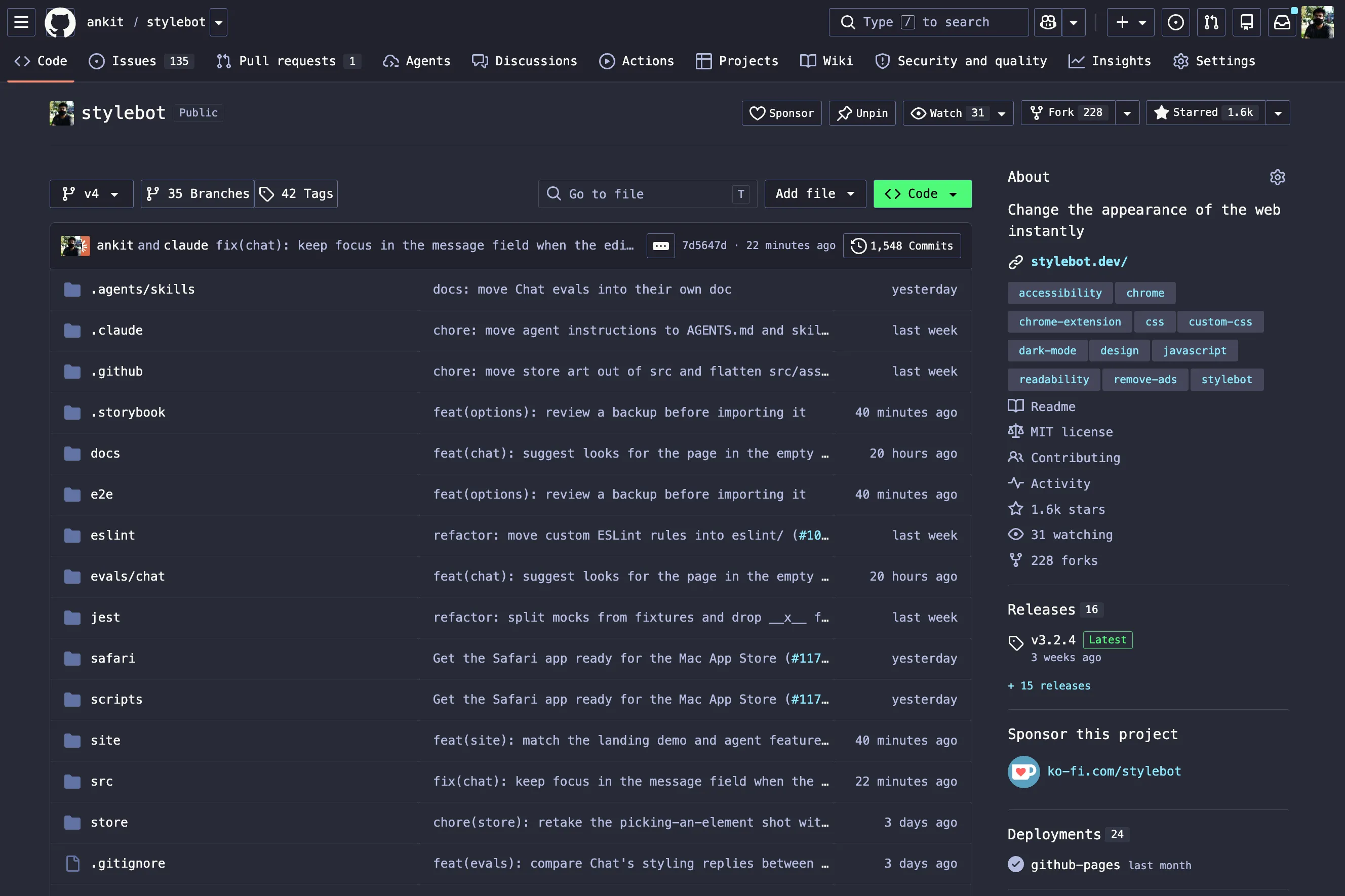Open the Settings tab

click(x=1213, y=61)
